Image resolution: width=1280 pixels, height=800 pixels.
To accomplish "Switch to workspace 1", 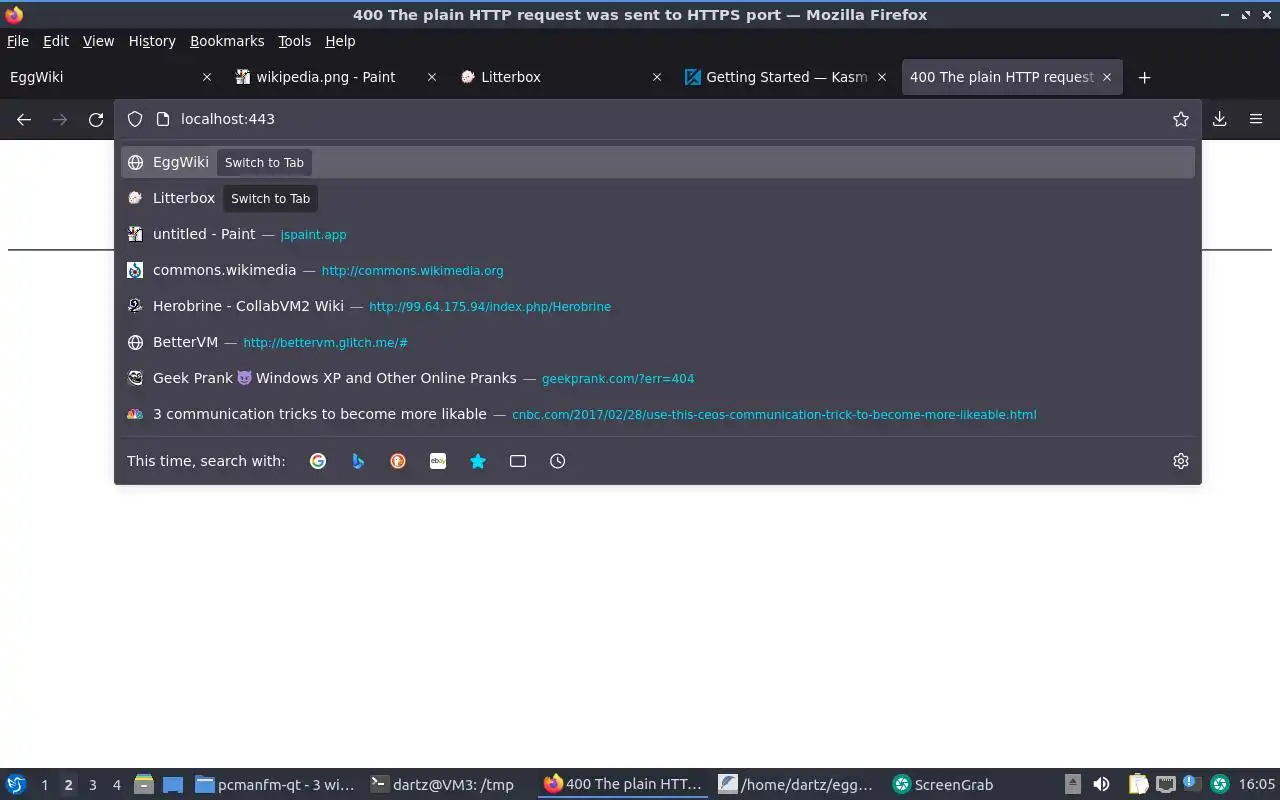I will (x=44, y=785).
